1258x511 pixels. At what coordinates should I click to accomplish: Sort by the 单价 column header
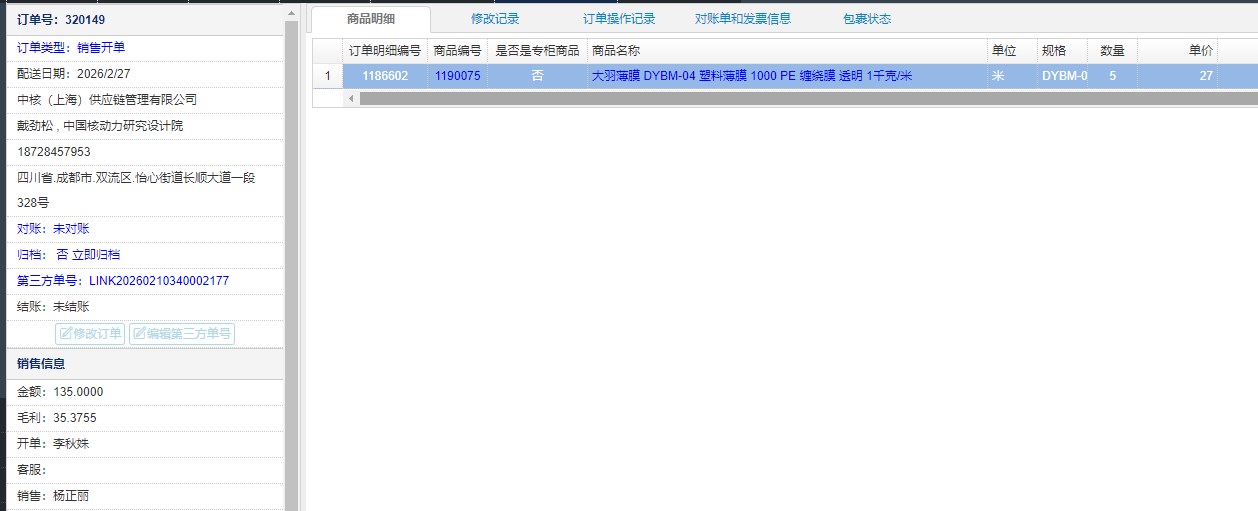1200,50
